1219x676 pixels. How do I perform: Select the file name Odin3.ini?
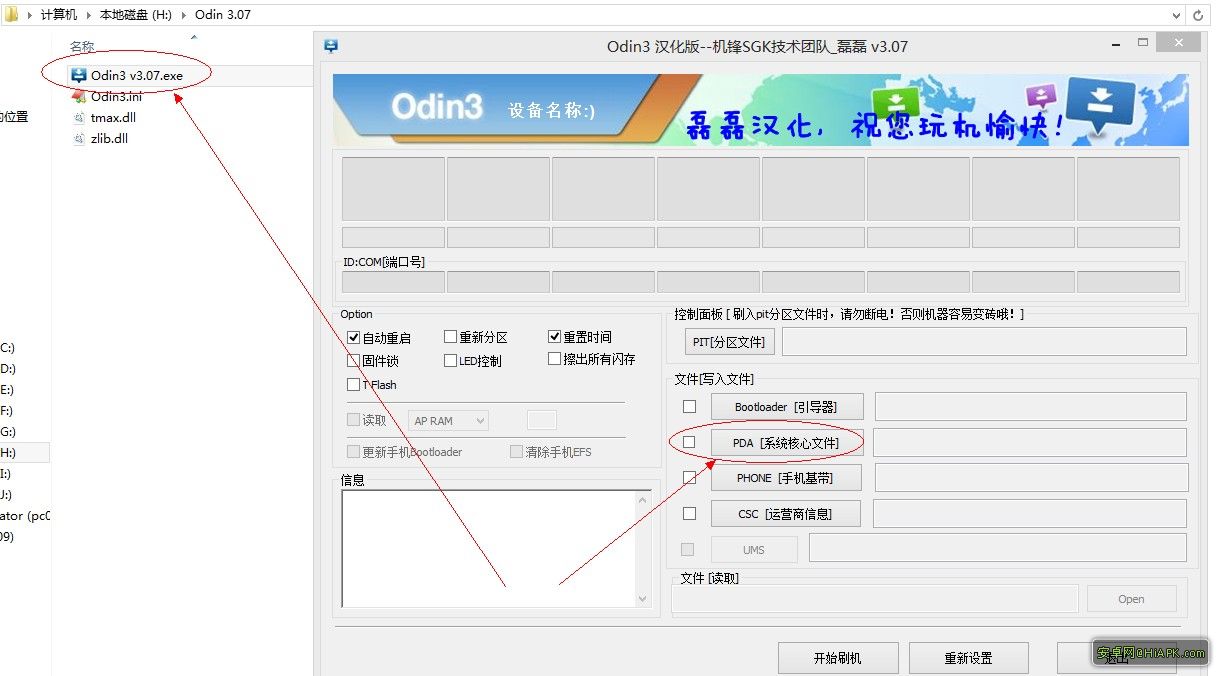116,97
